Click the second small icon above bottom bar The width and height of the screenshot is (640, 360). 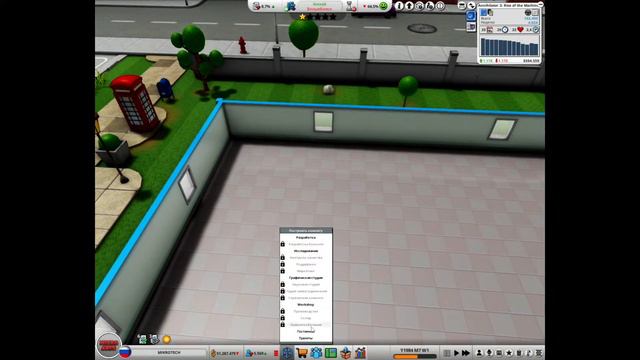(x=154, y=339)
